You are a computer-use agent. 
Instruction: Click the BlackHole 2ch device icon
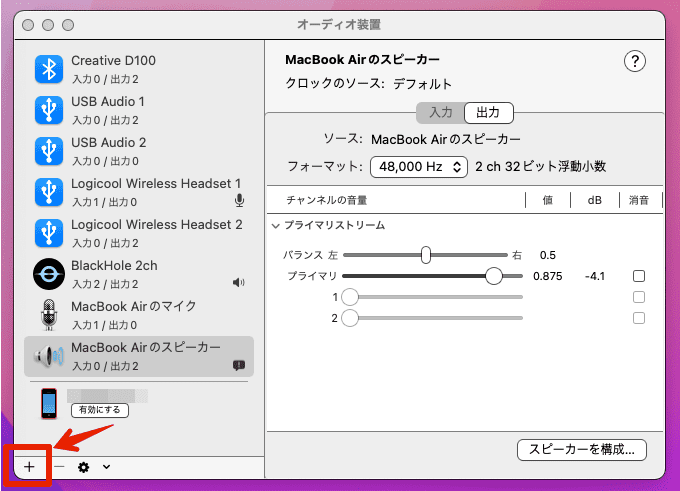[x=49, y=274]
